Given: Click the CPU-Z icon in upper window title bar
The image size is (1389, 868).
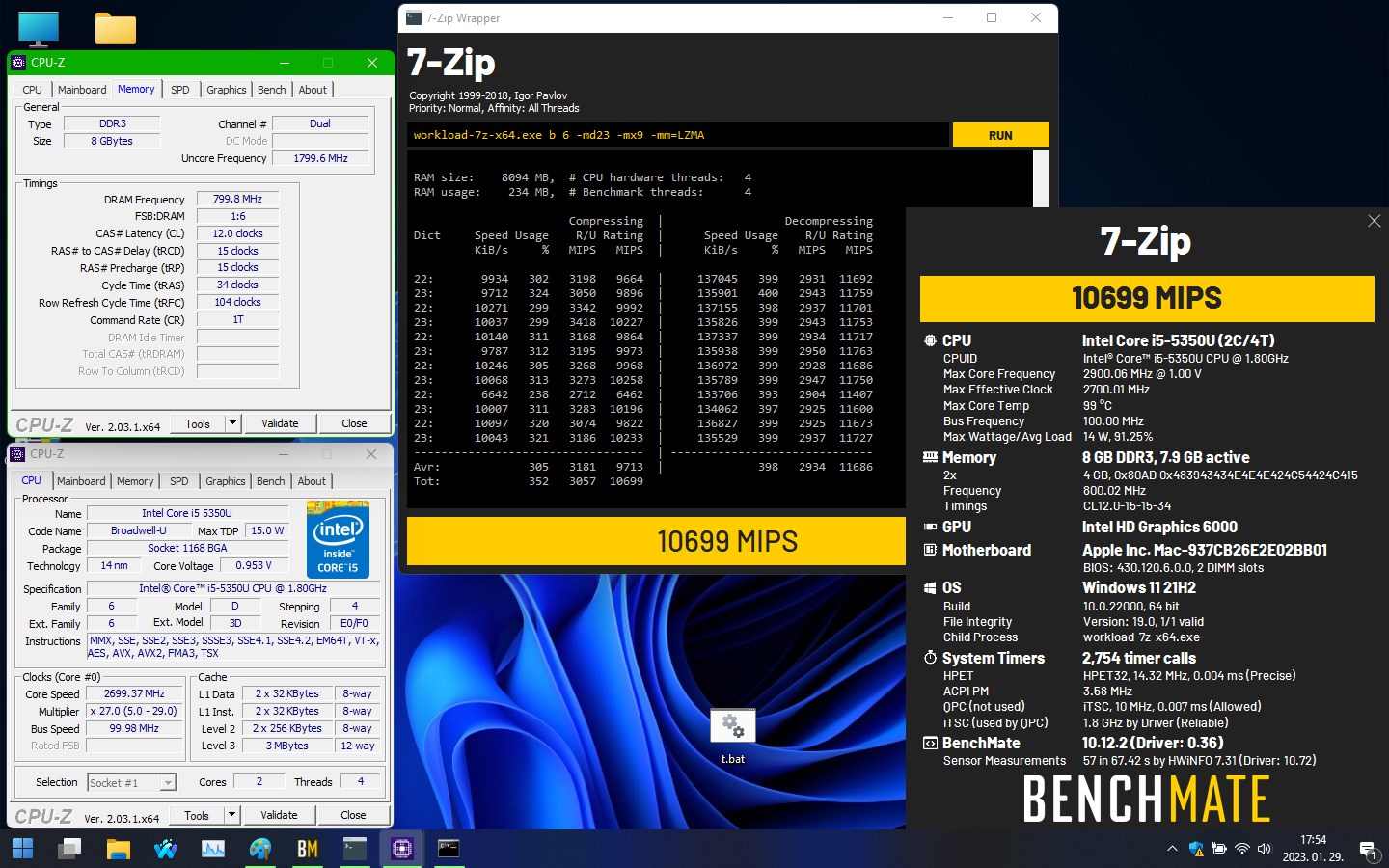Looking at the screenshot, I should (x=18, y=63).
